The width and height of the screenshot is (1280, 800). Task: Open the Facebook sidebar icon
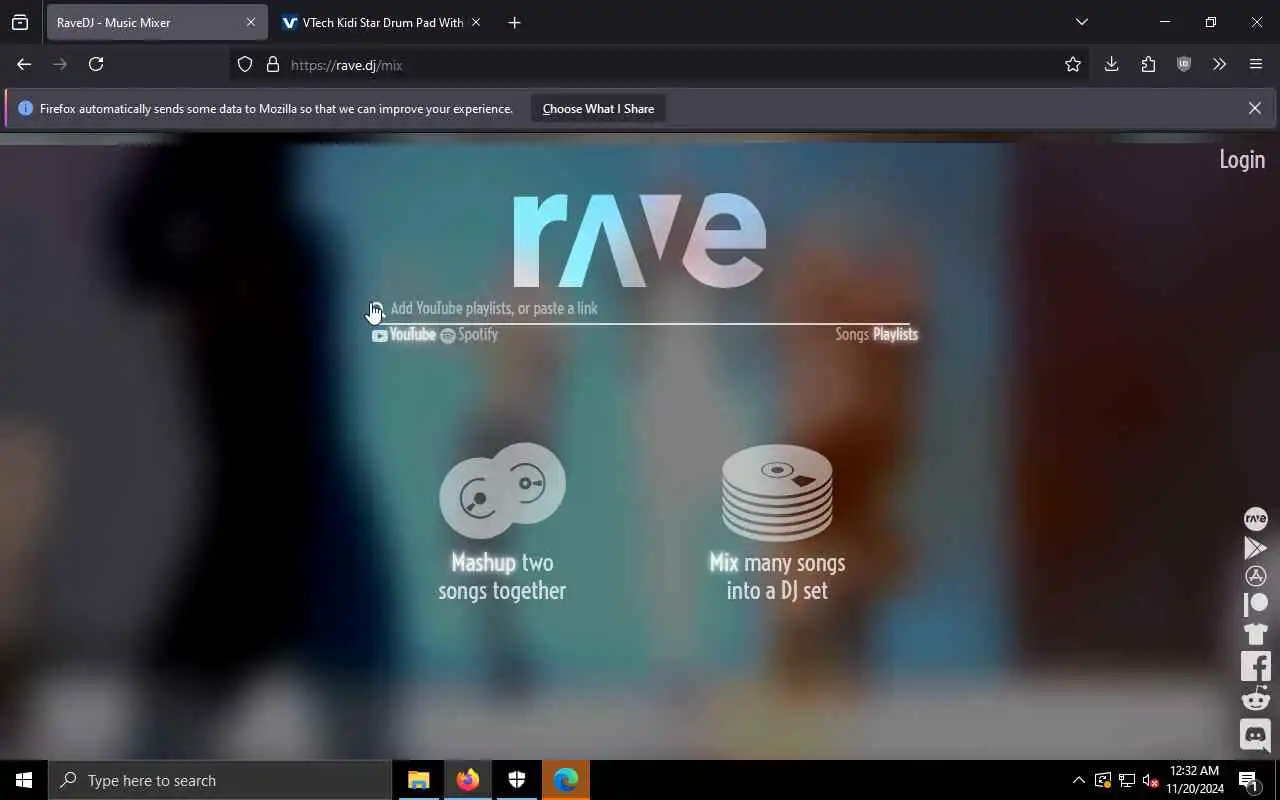(x=1255, y=666)
